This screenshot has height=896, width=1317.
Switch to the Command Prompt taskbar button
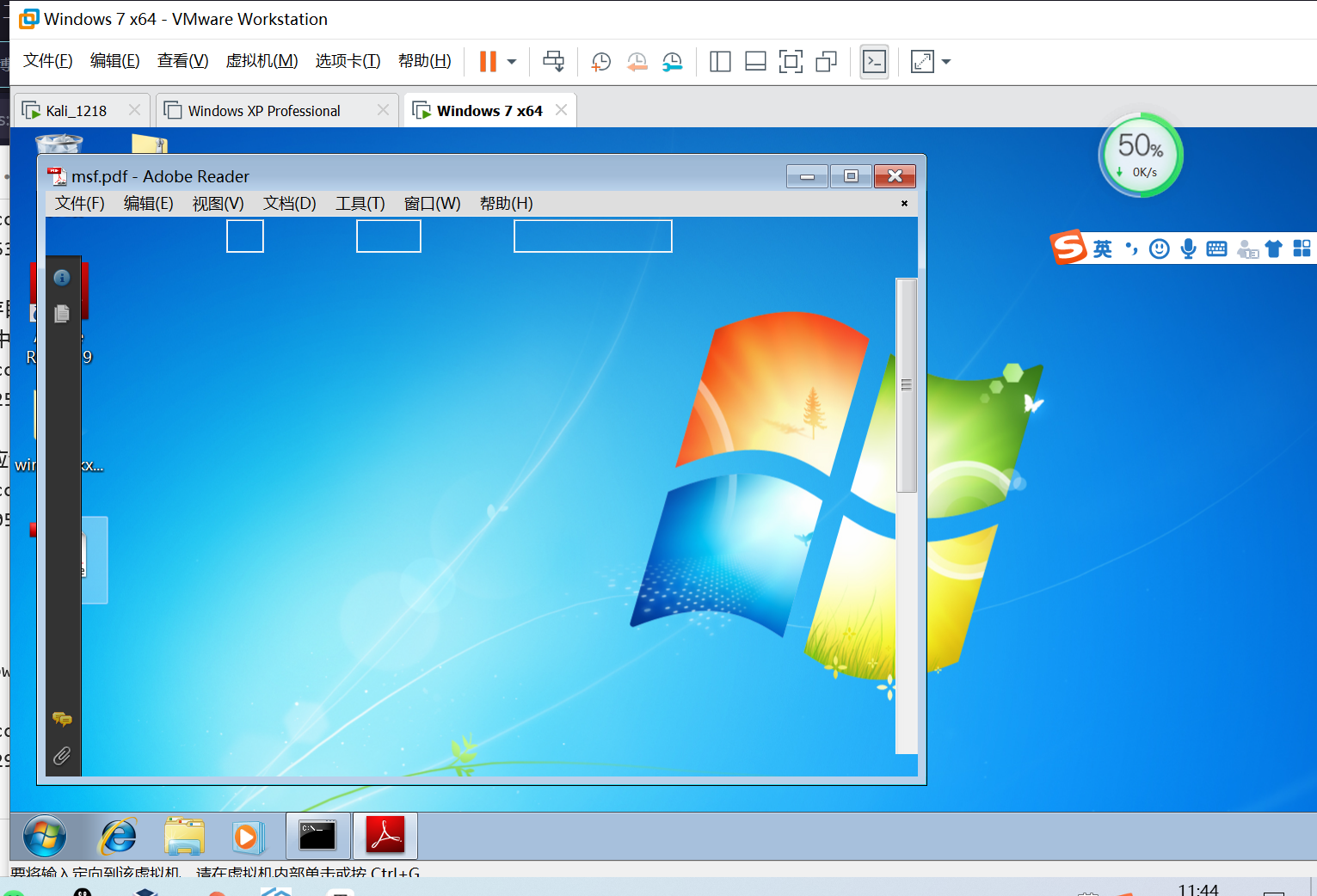[x=317, y=836]
